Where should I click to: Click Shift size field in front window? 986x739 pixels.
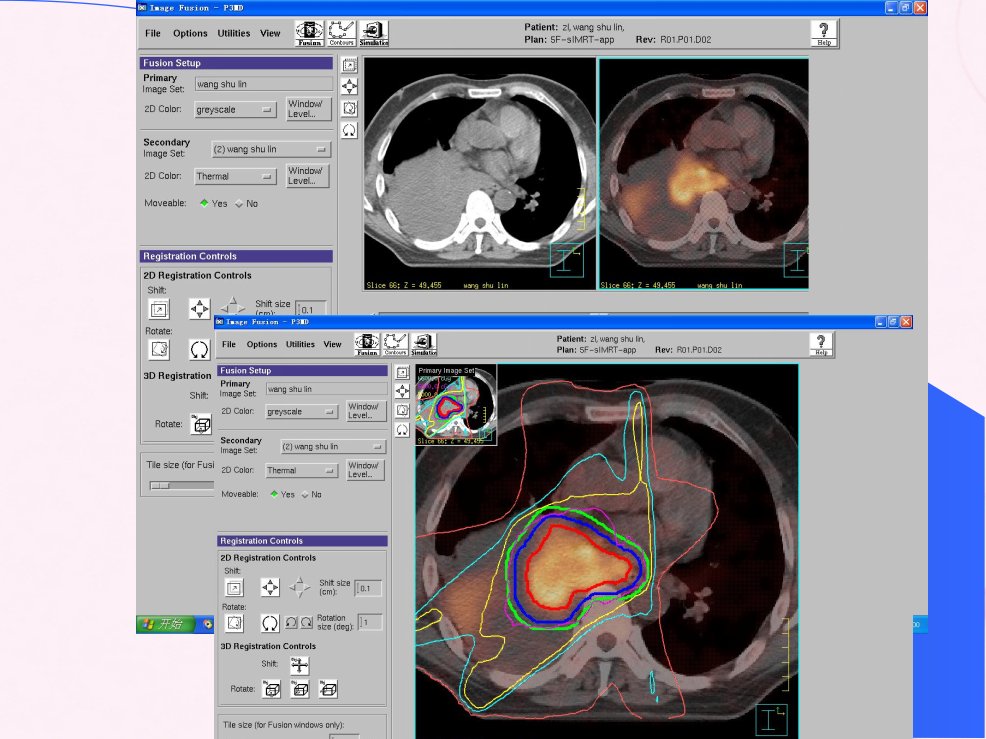368,588
